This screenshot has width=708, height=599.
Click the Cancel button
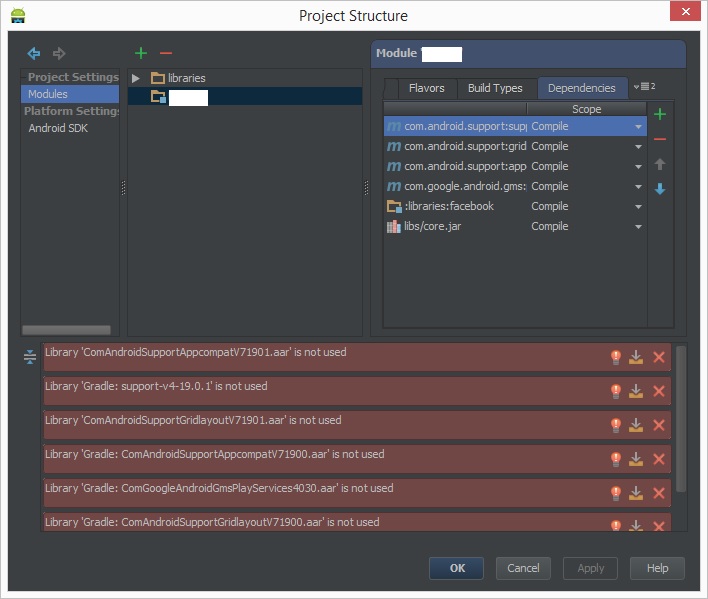tap(523, 568)
